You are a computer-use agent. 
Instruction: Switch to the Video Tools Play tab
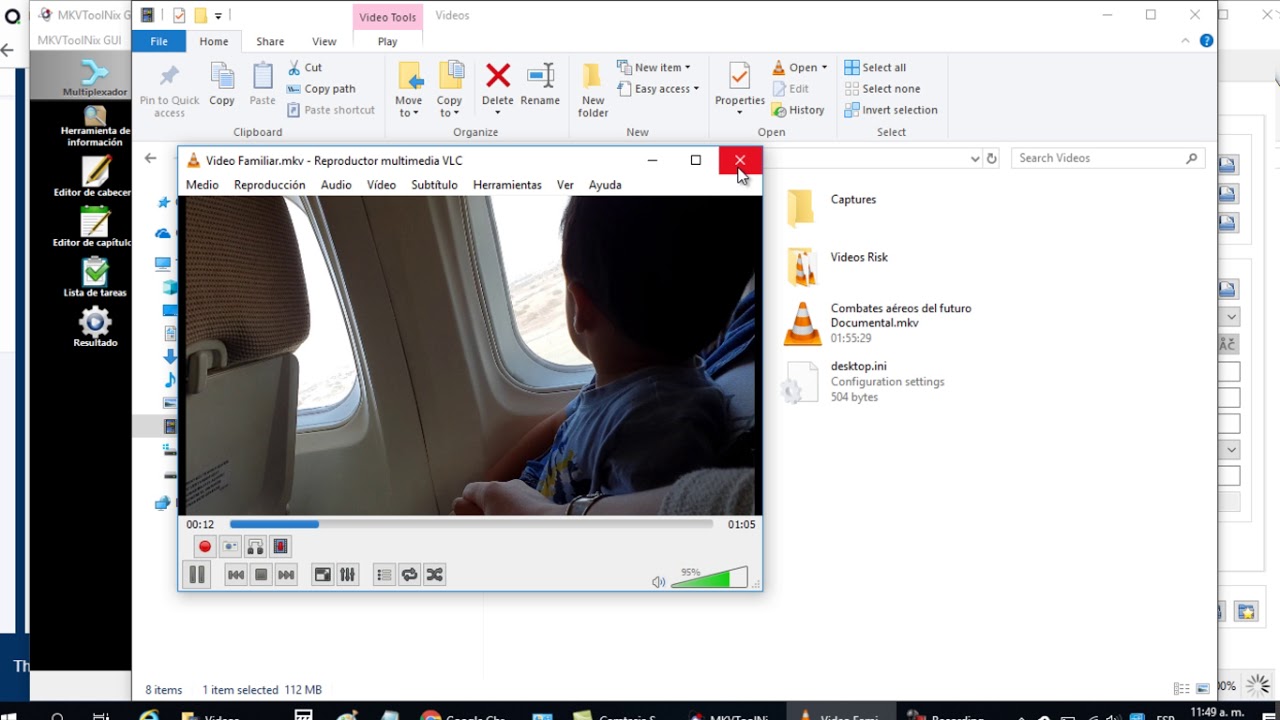click(x=387, y=41)
